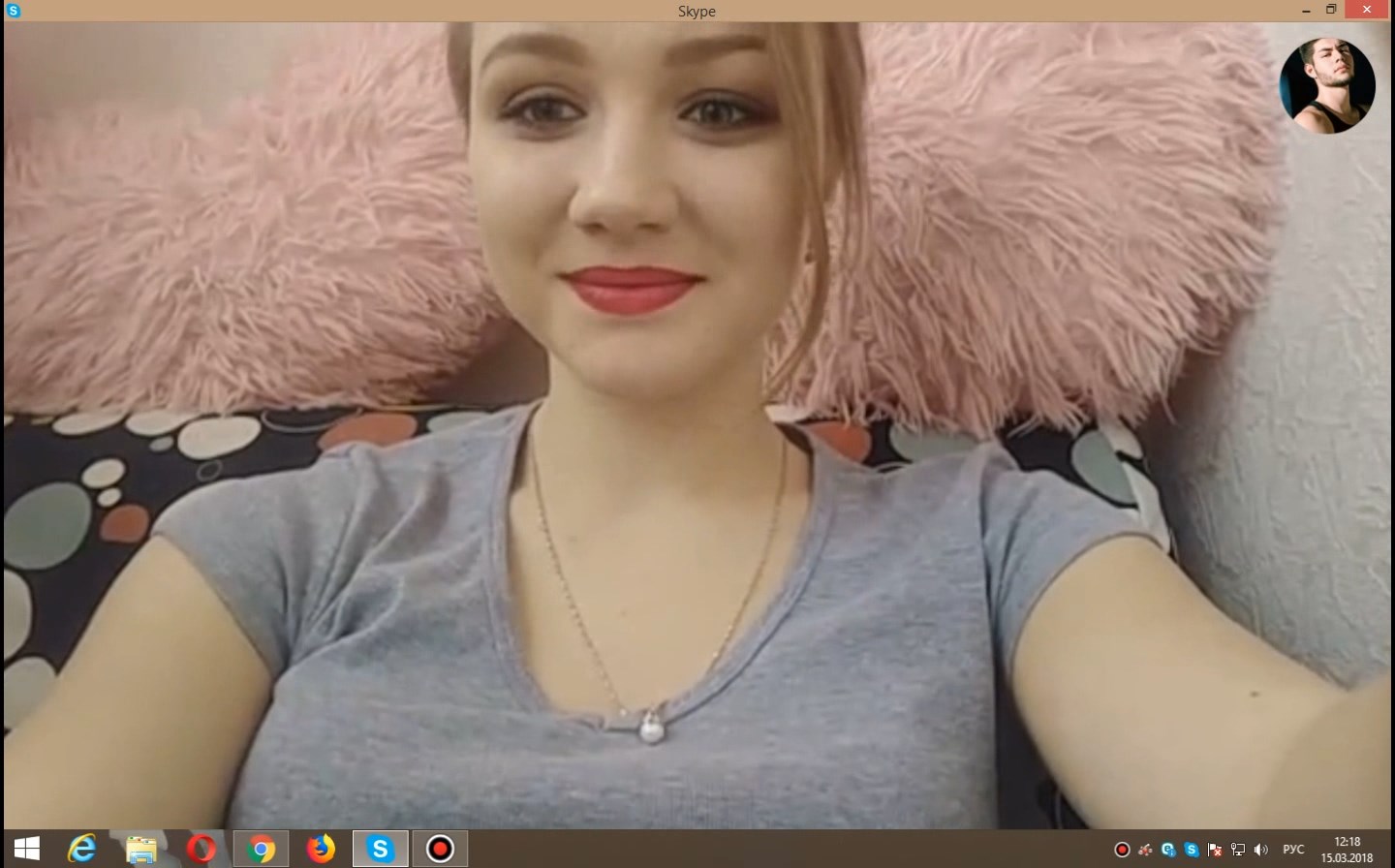Close the Skype window
Image resolution: width=1395 pixels, height=868 pixels.
point(1368,10)
